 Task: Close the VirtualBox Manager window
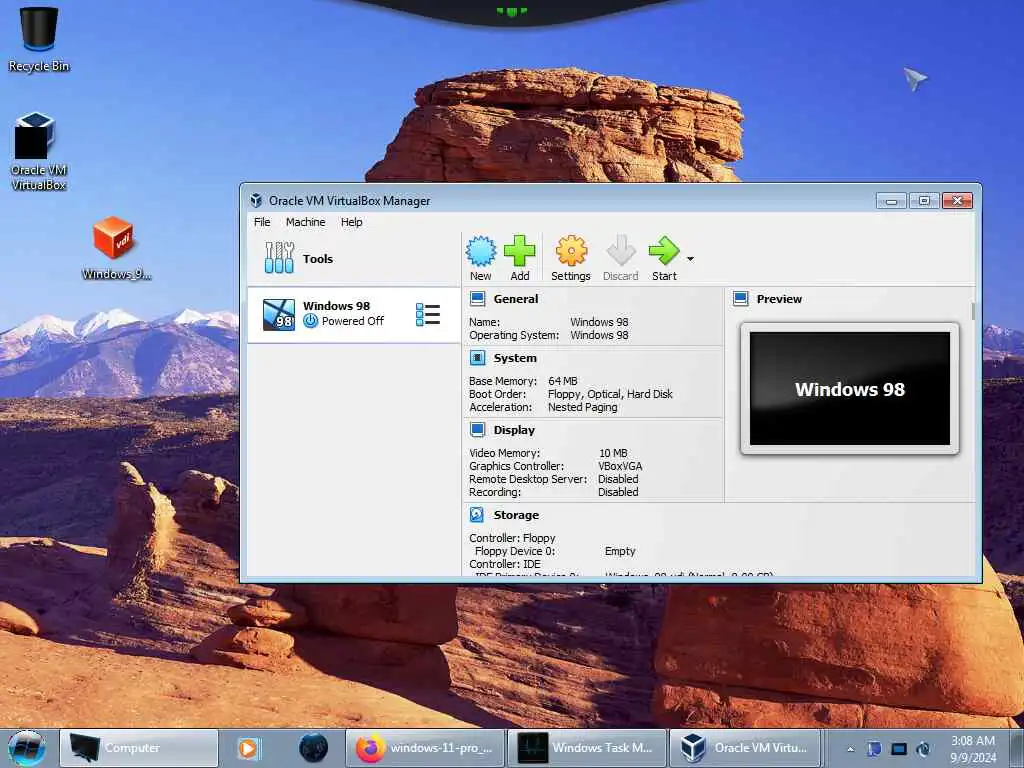pyautogui.click(x=957, y=200)
